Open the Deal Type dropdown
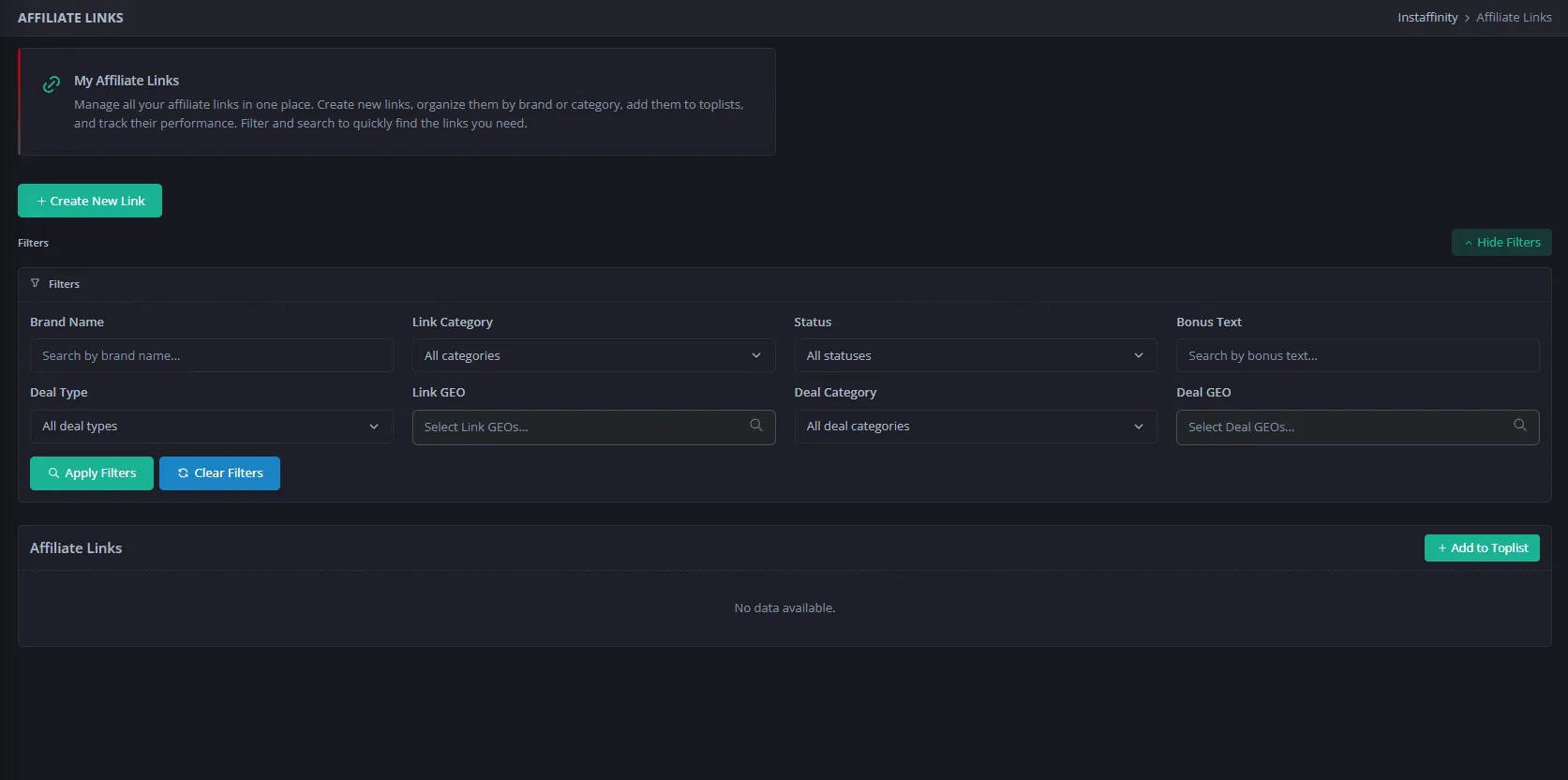This screenshot has width=1568, height=780. [211, 427]
